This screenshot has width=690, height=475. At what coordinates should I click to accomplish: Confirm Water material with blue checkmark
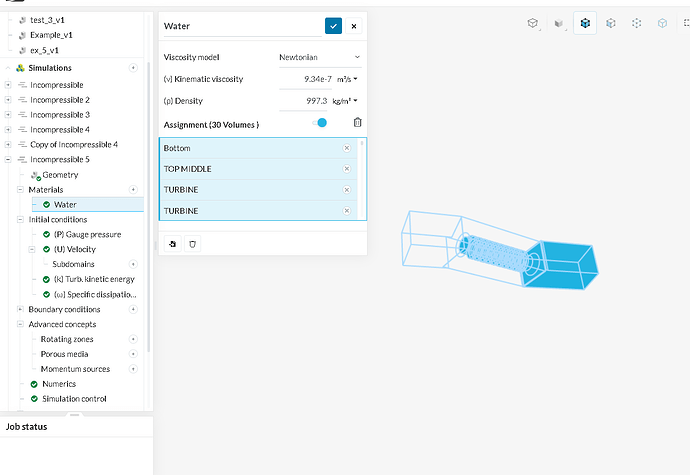click(333, 26)
